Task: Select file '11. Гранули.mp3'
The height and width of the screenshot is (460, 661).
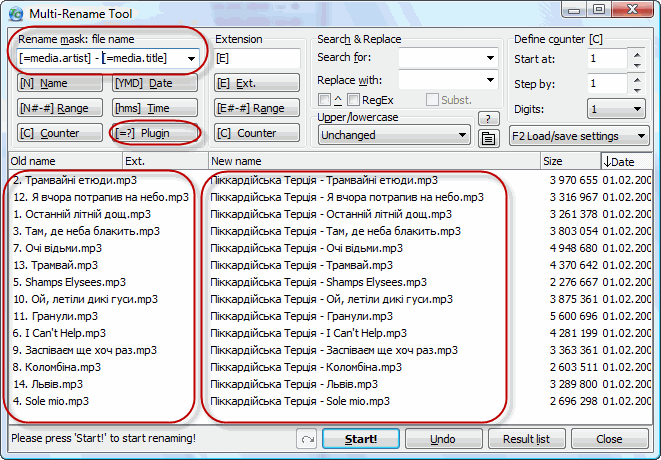Action: pos(55,316)
